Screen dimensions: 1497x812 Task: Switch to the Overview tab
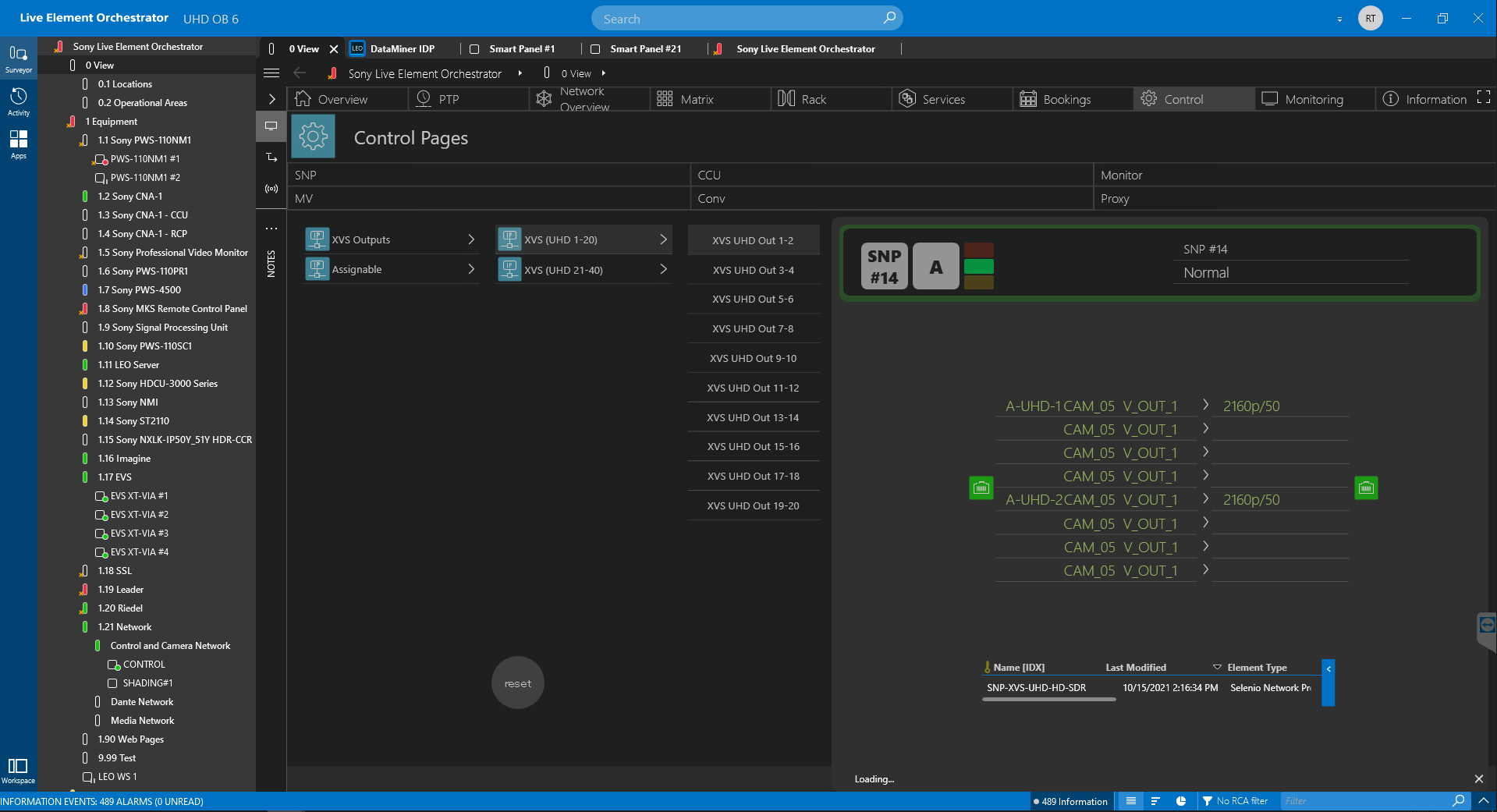347,99
